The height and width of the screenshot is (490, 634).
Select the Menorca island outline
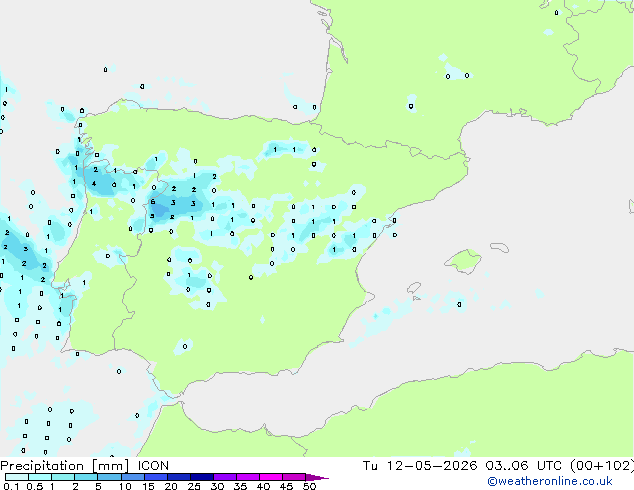(x=500, y=247)
